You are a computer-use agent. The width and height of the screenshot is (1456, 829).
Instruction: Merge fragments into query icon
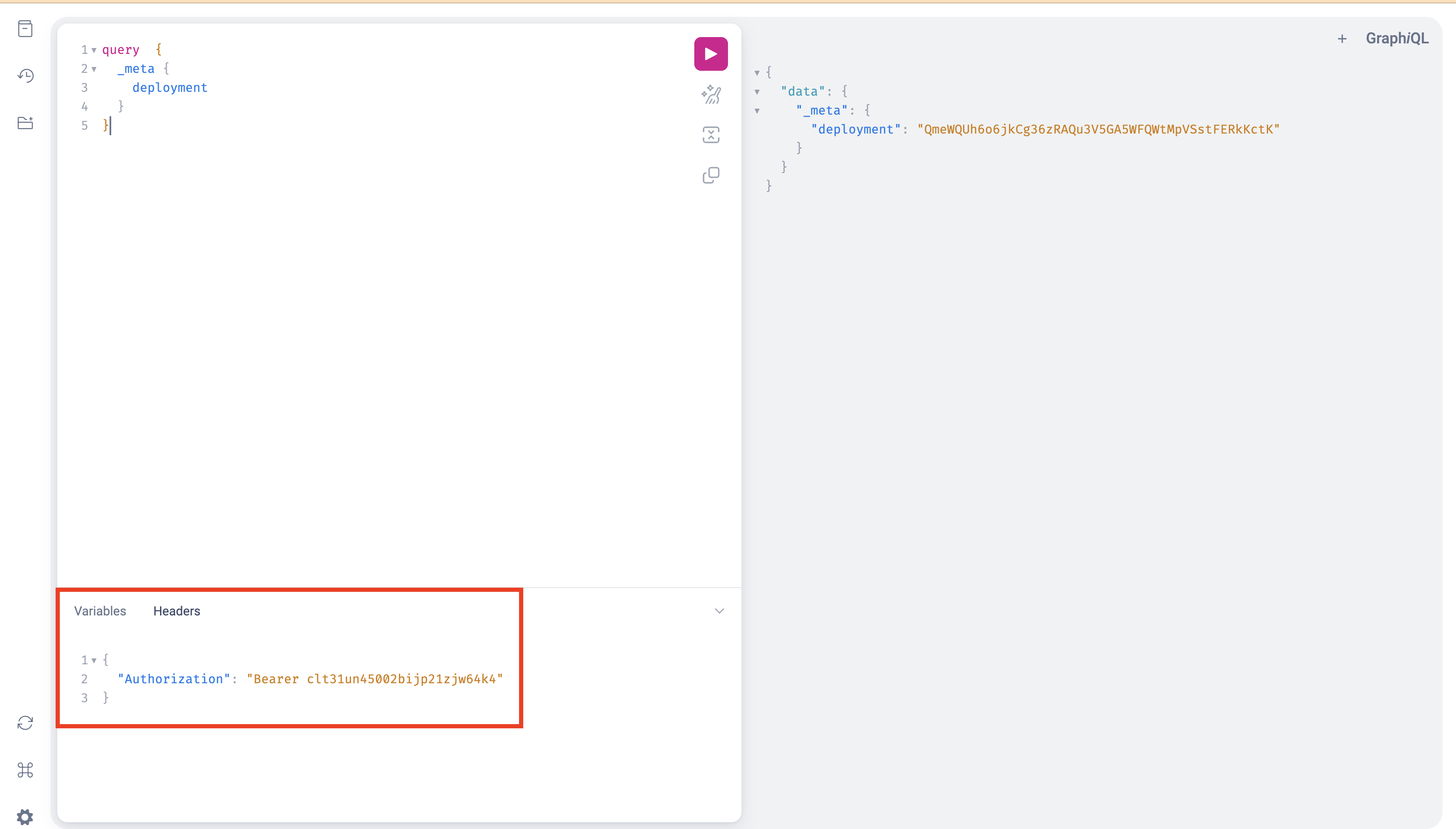coord(711,135)
